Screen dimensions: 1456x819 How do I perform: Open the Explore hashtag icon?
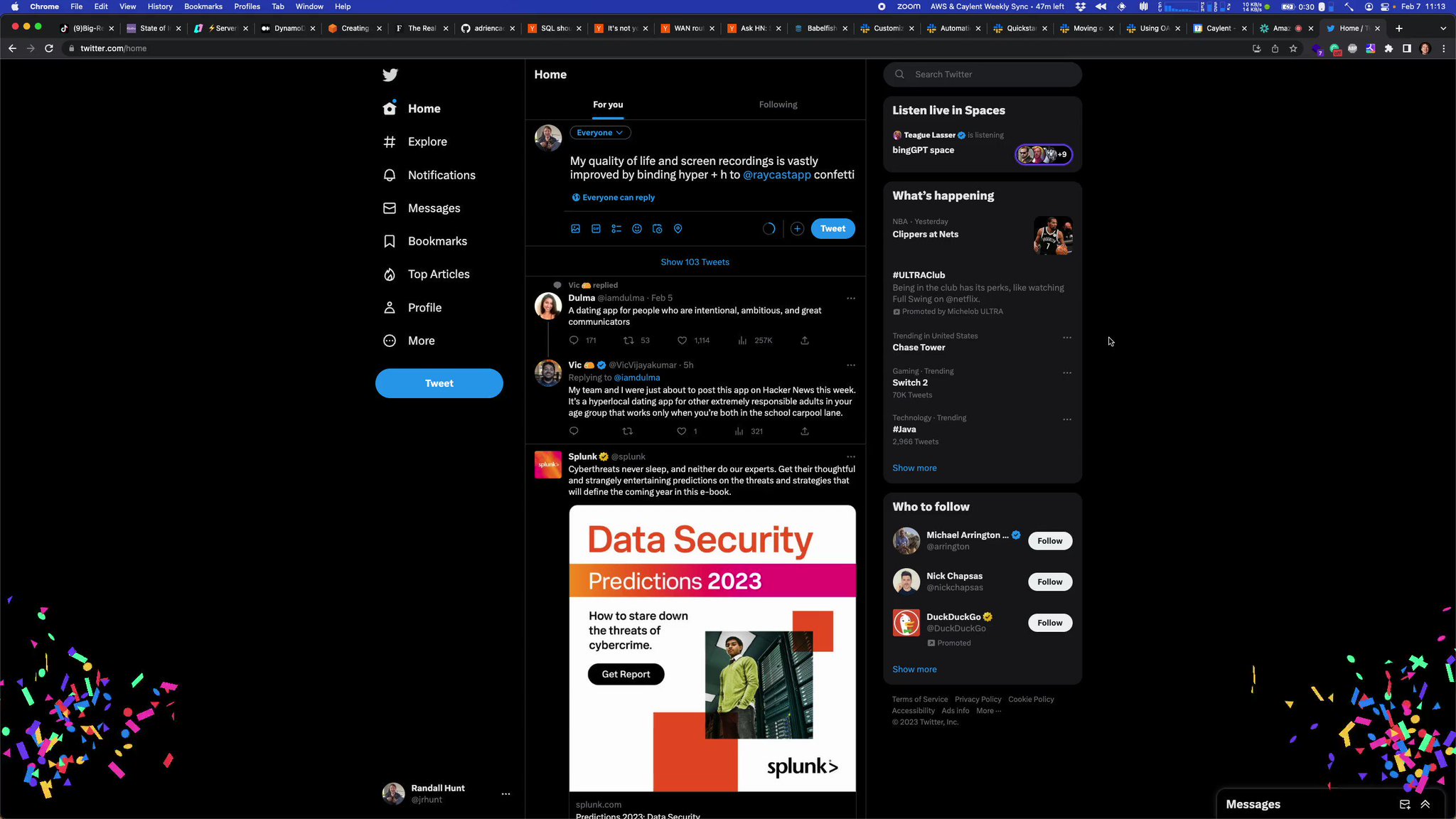pyautogui.click(x=390, y=141)
